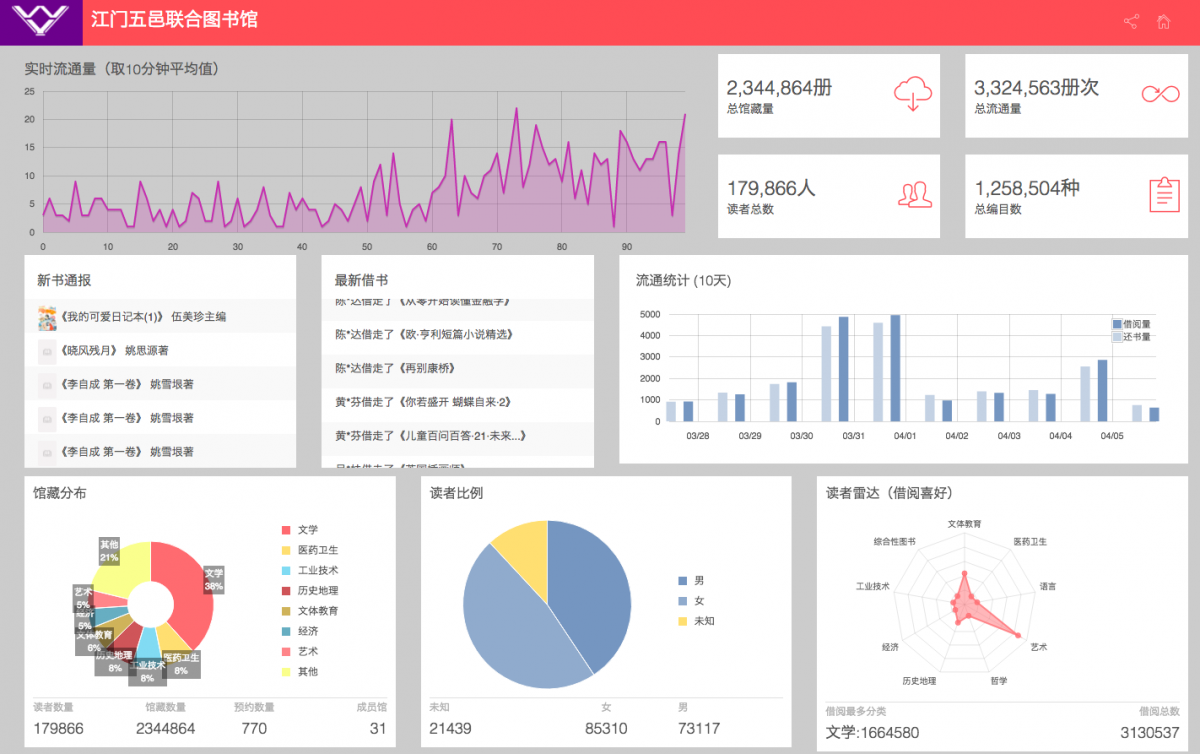Click the readers icon beside 读者总数
Screen dimensions: 1200x754
(914, 194)
